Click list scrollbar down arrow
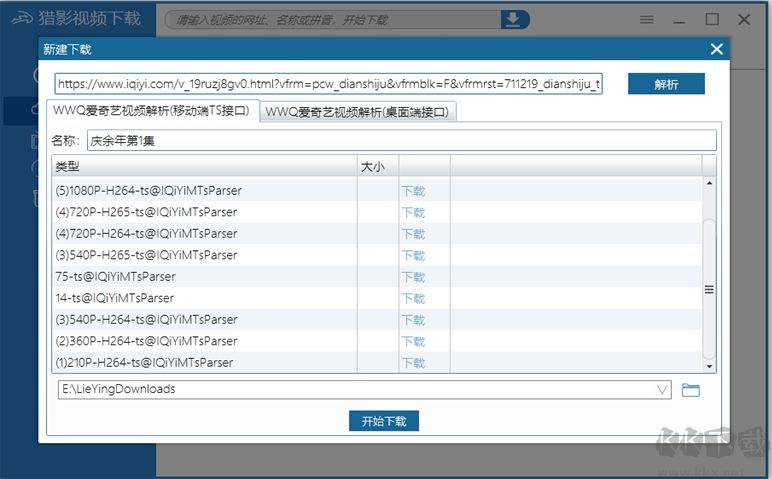 tap(709, 366)
